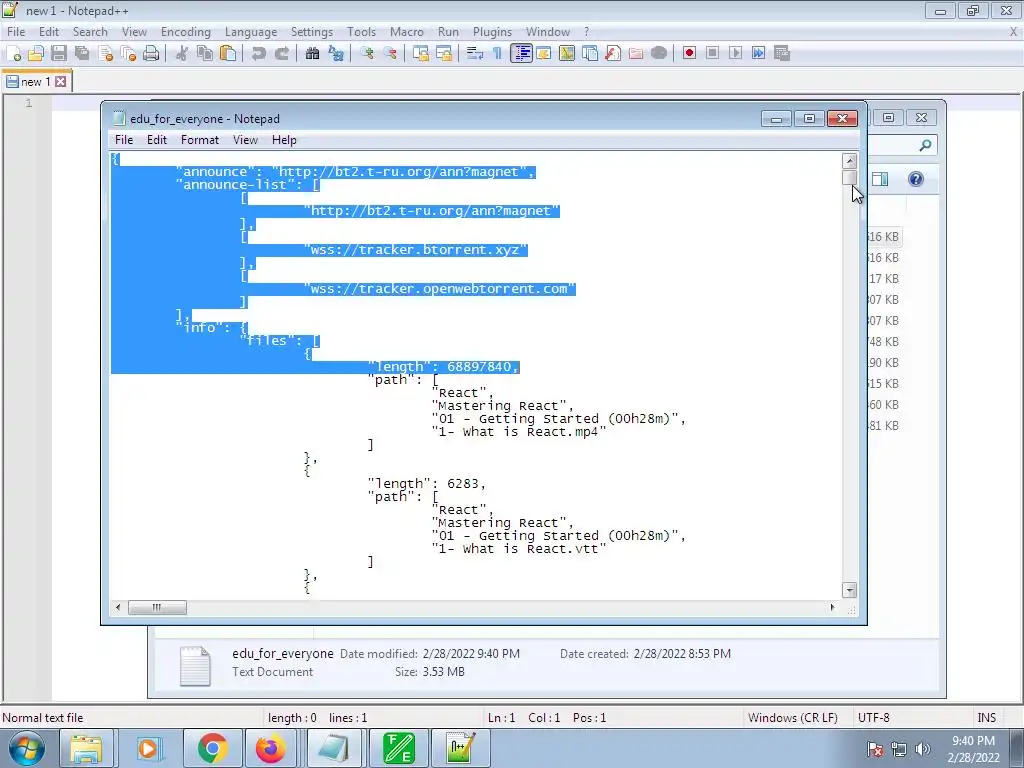Zoom in using the toolbar magnifier
1024x768 pixels.
pos(367,54)
